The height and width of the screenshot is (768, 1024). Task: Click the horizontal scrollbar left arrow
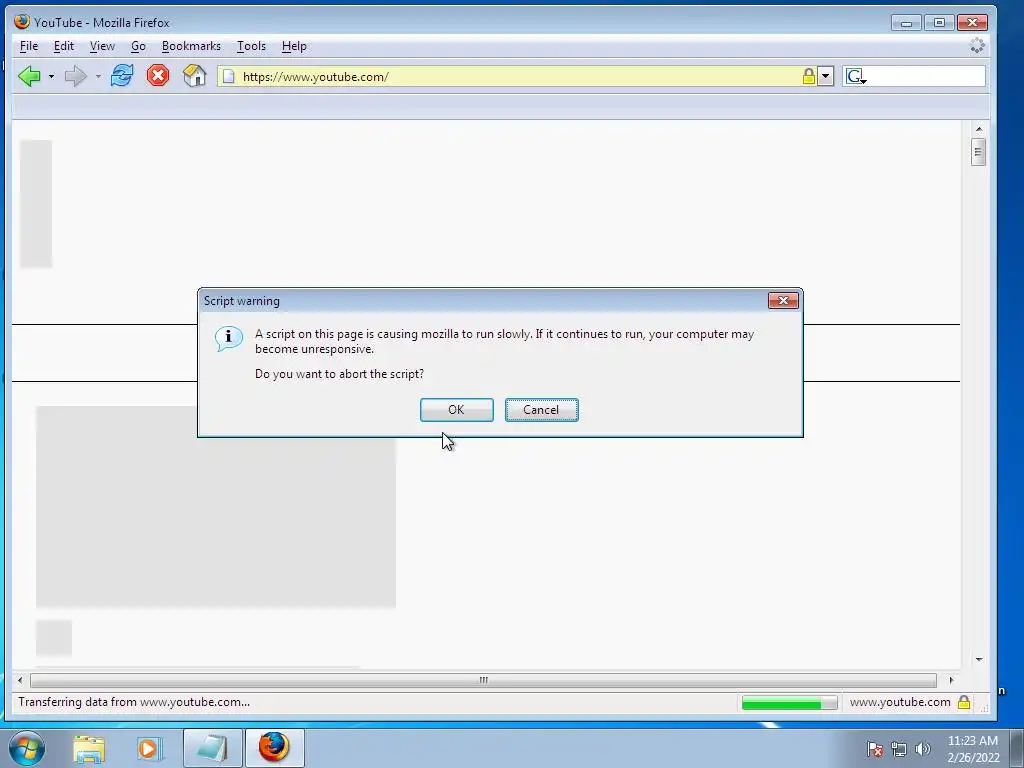click(20, 680)
